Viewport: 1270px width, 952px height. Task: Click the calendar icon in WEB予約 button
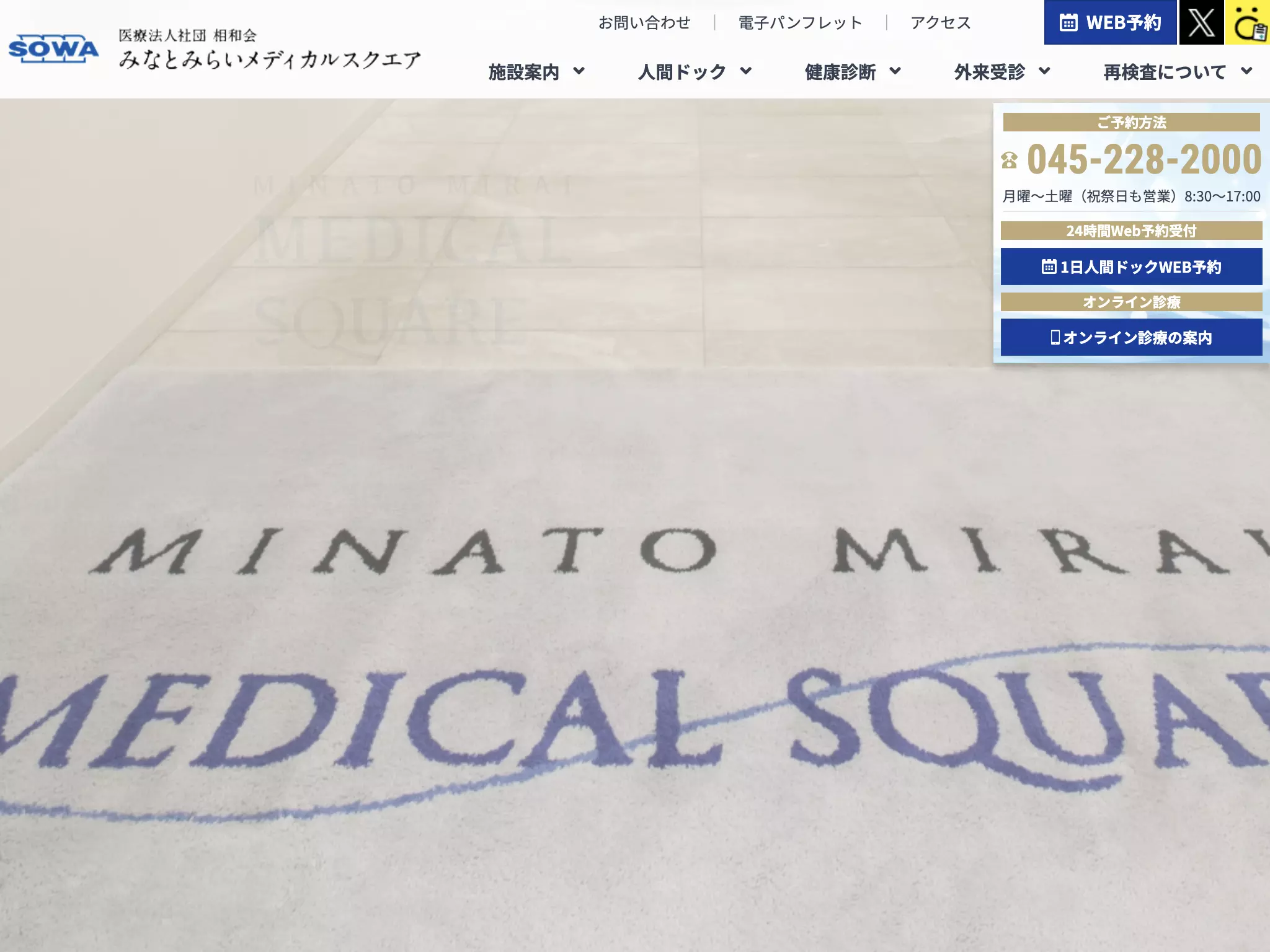1068,23
